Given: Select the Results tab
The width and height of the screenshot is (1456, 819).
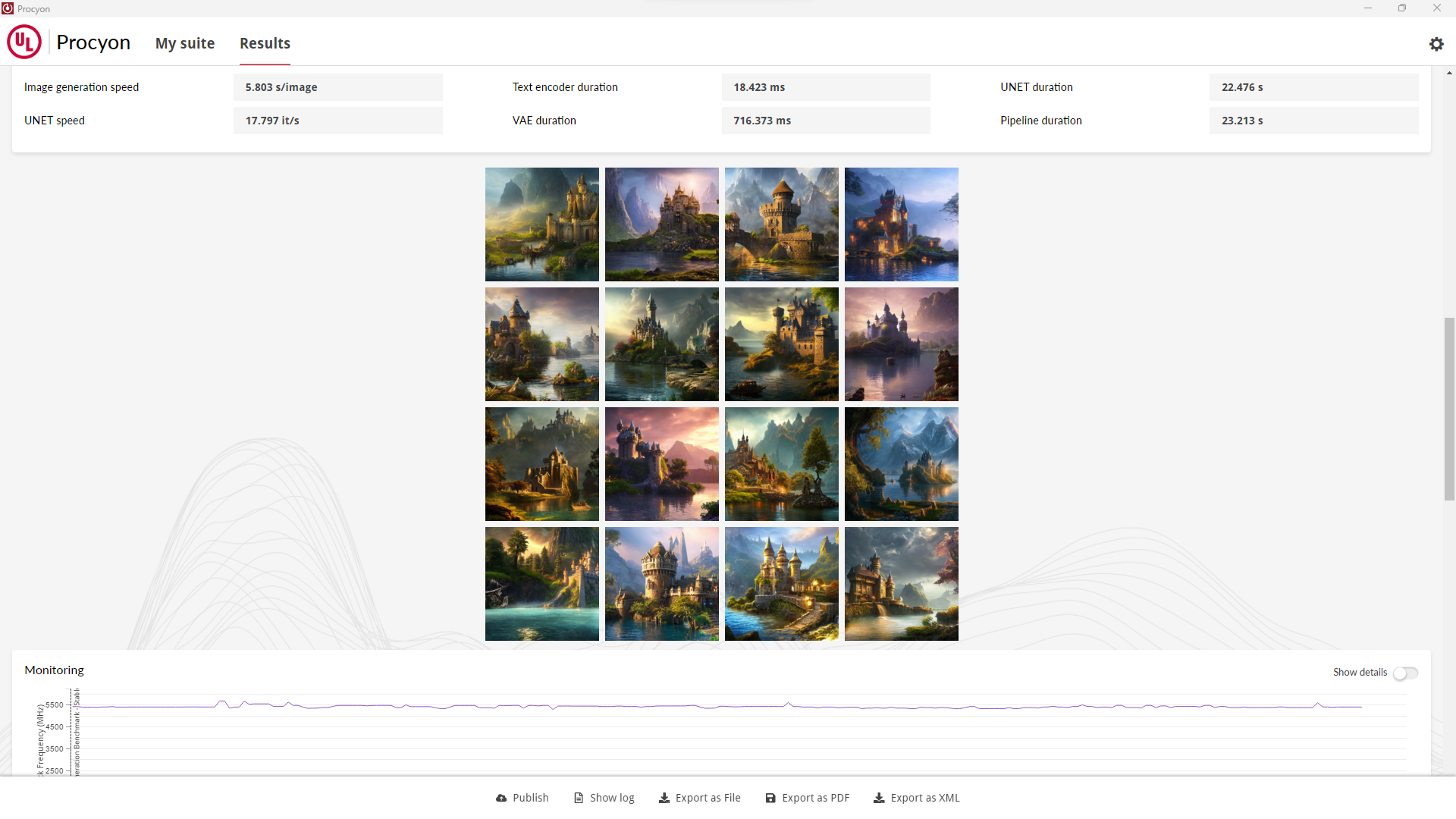Looking at the screenshot, I should pos(265,43).
